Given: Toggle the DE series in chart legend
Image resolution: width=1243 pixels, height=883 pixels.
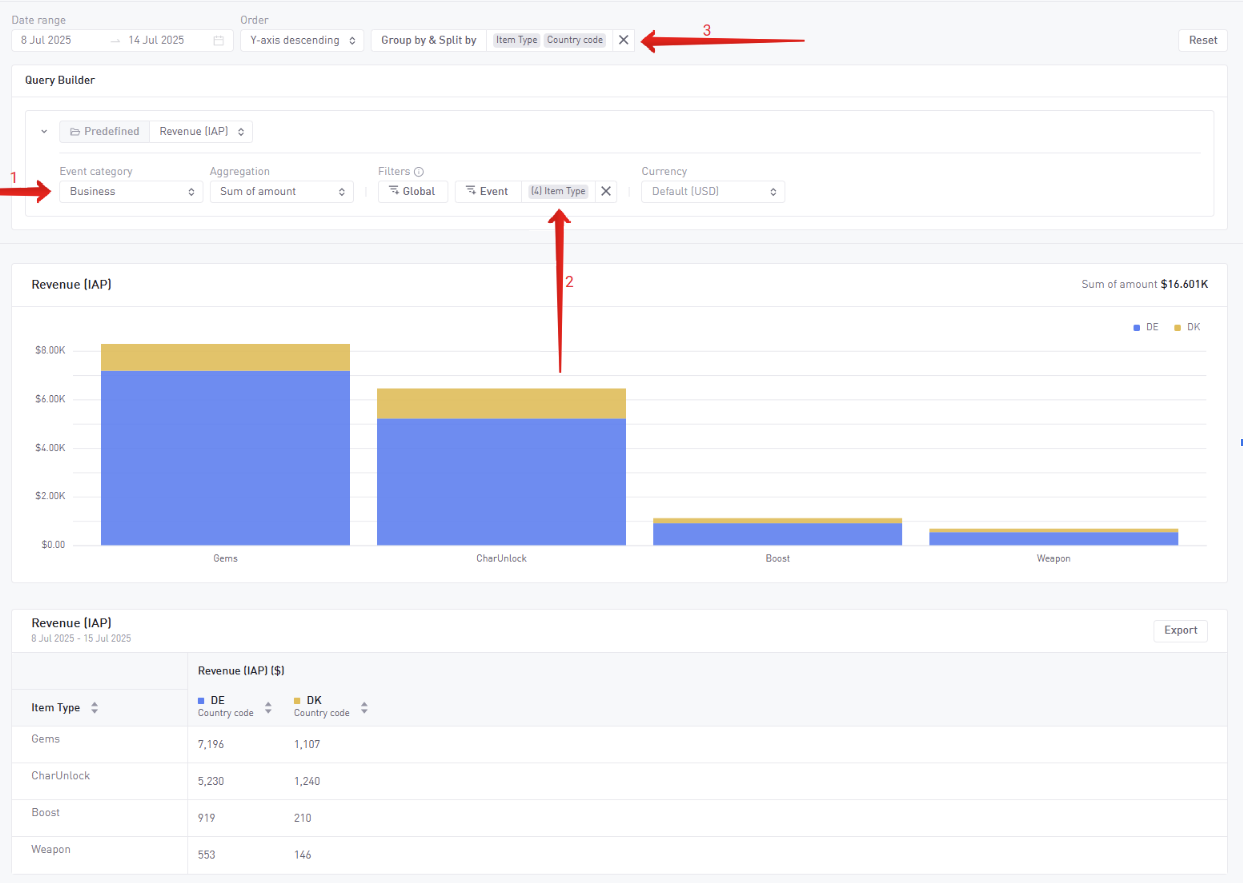Looking at the screenshot, I should (1145, 327).
